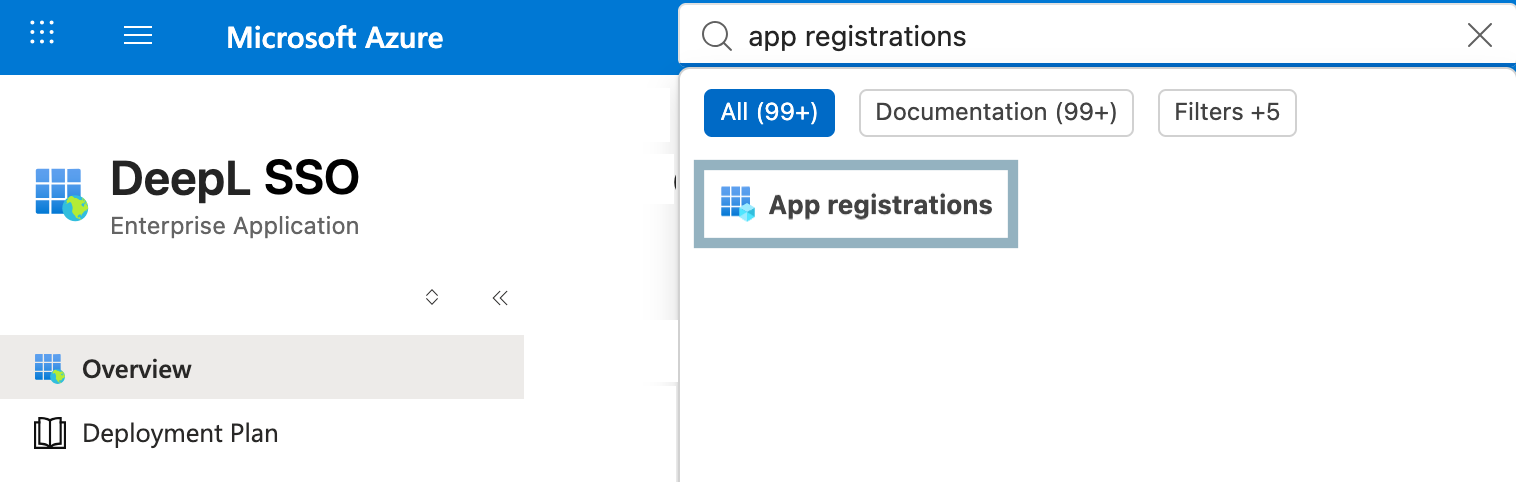Click the DeepL SSO title
Screen dimensions: 1516x482
point(235,180)
